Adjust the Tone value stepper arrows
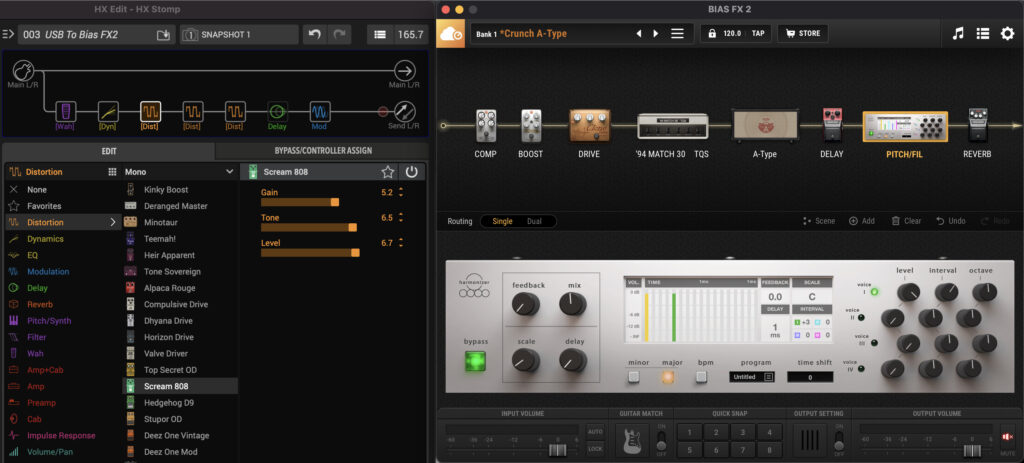Image resolution: width=1024 pixels, height=463 pixels. 401,217
